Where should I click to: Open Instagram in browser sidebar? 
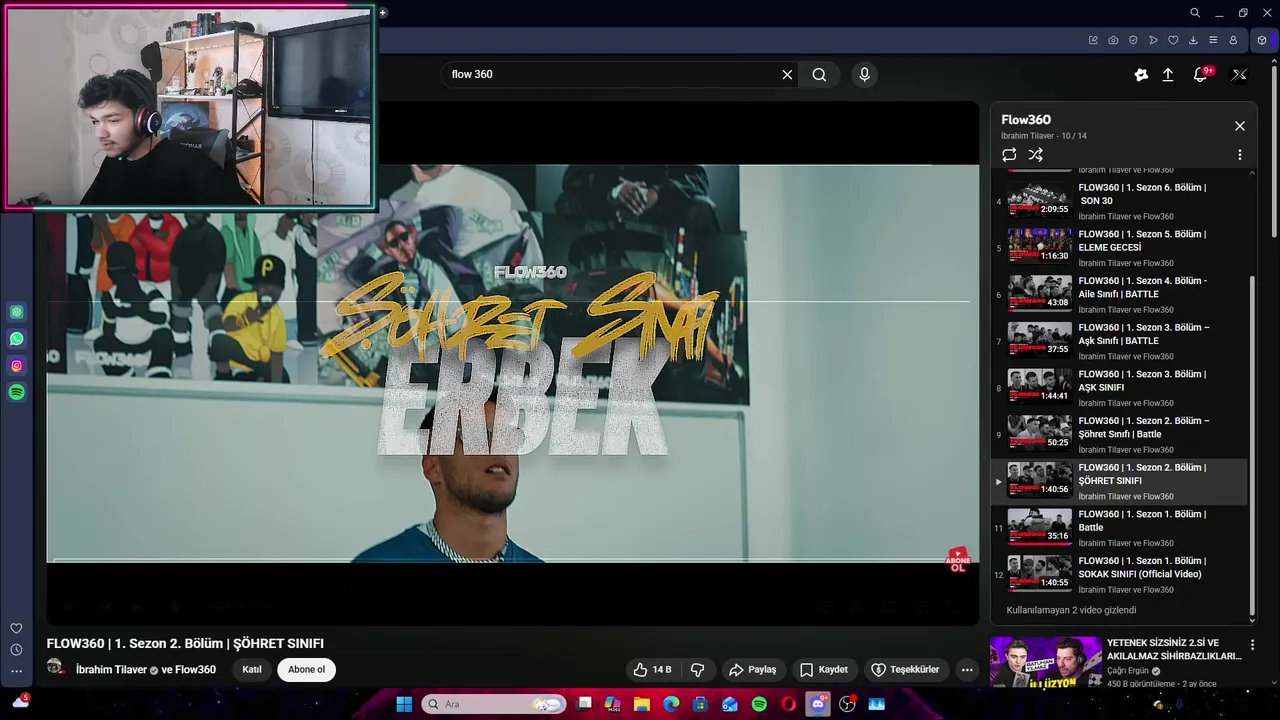click(x=16, y=366)
